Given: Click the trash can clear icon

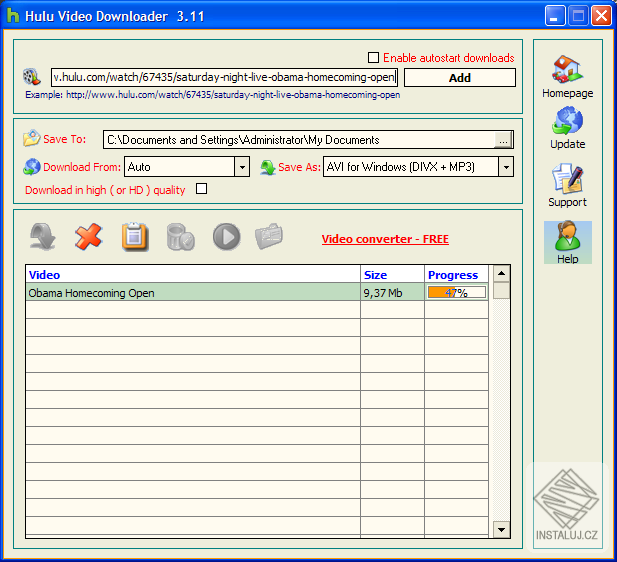Looking at the screenshot, I should click(181, 237).
